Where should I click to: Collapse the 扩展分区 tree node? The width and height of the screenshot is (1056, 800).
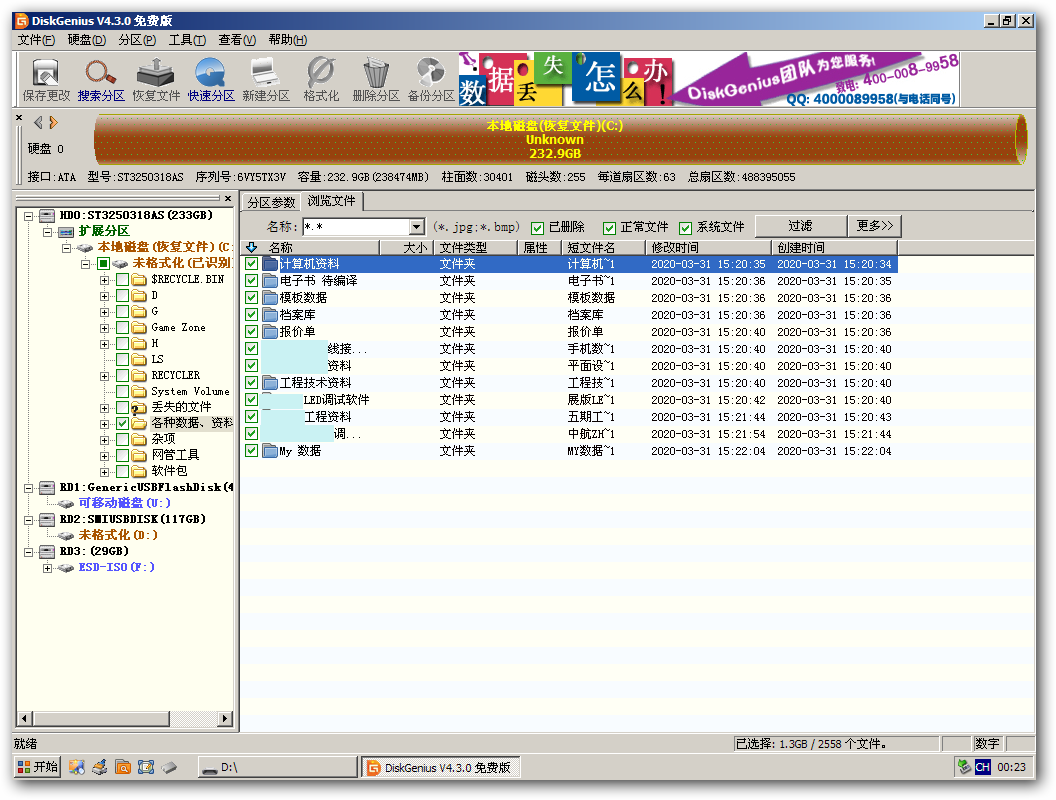pyautogui.click(x=47, y=232)
